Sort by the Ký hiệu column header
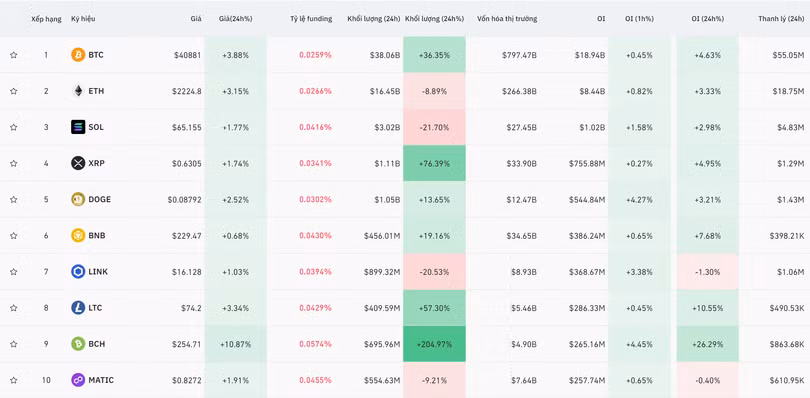Viewport: 810px width, 398px height. (x=83, y=19)
